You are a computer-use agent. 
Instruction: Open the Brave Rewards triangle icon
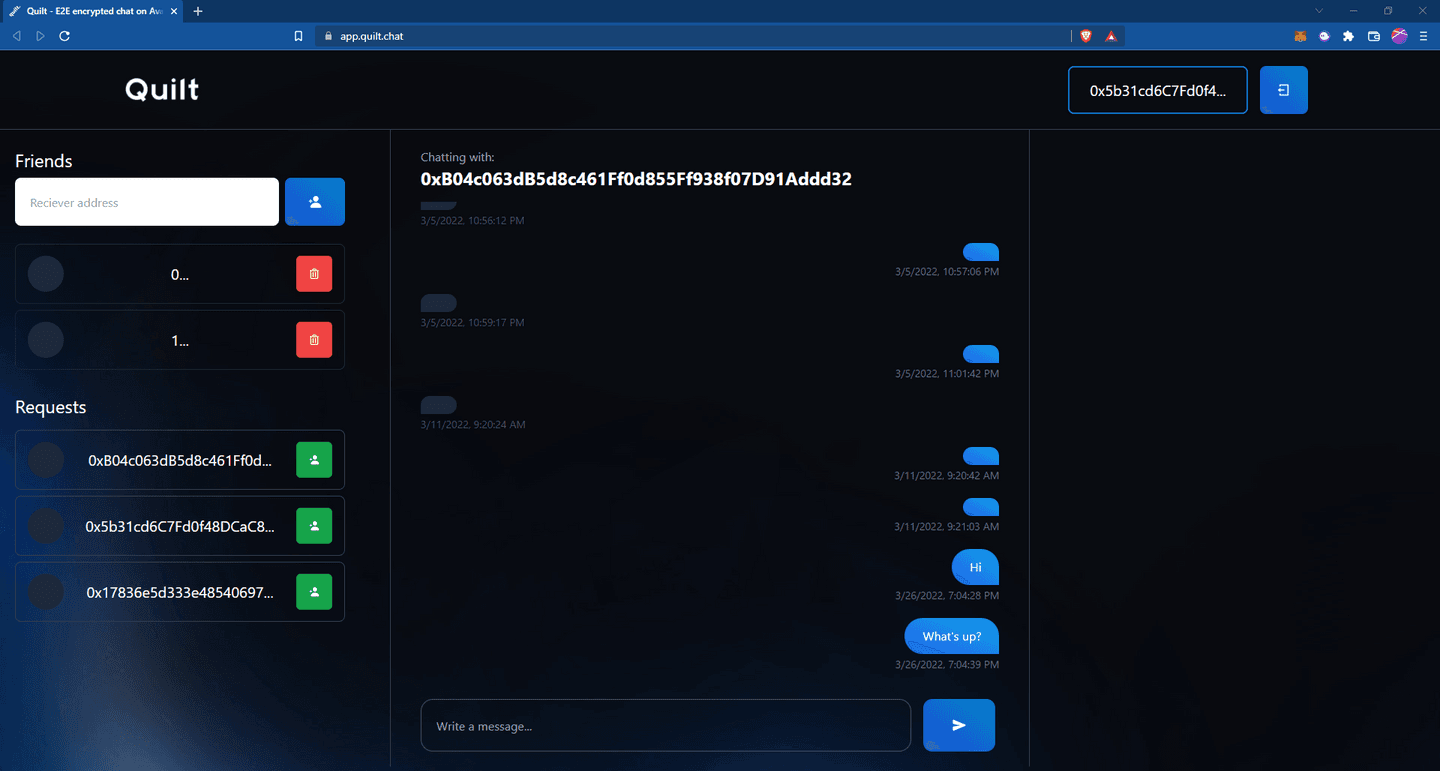[x=1111, y=36]
